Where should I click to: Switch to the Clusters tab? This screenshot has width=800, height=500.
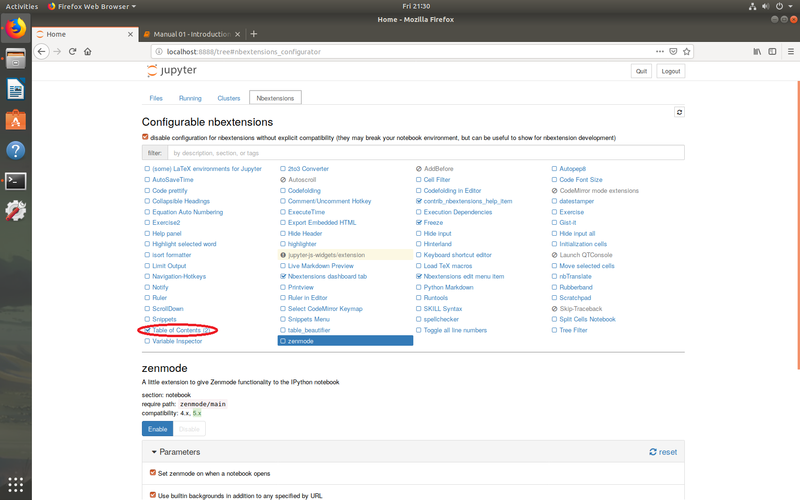coord(229,98)
